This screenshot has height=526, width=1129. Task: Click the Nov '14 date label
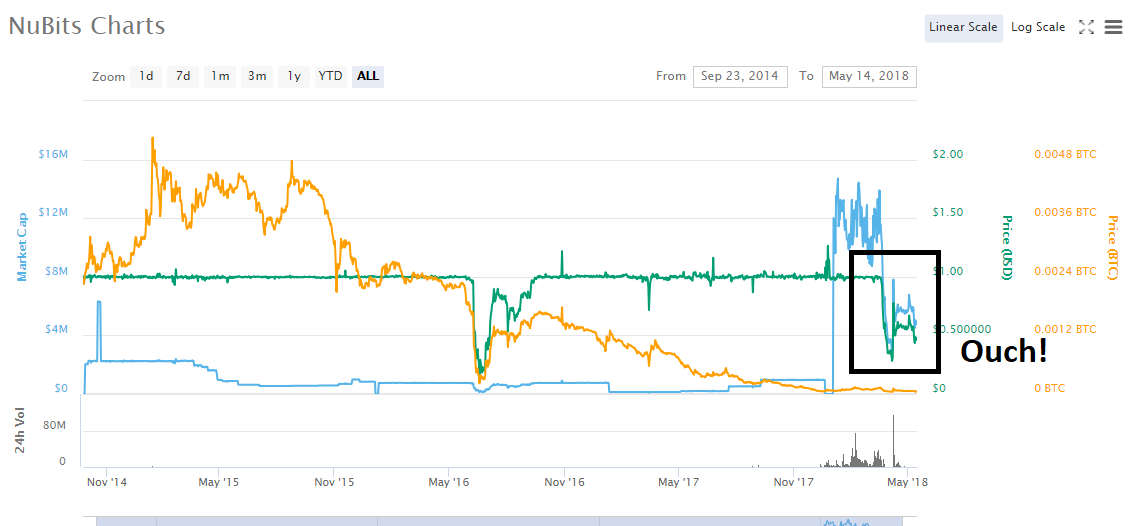pos(107,481)
